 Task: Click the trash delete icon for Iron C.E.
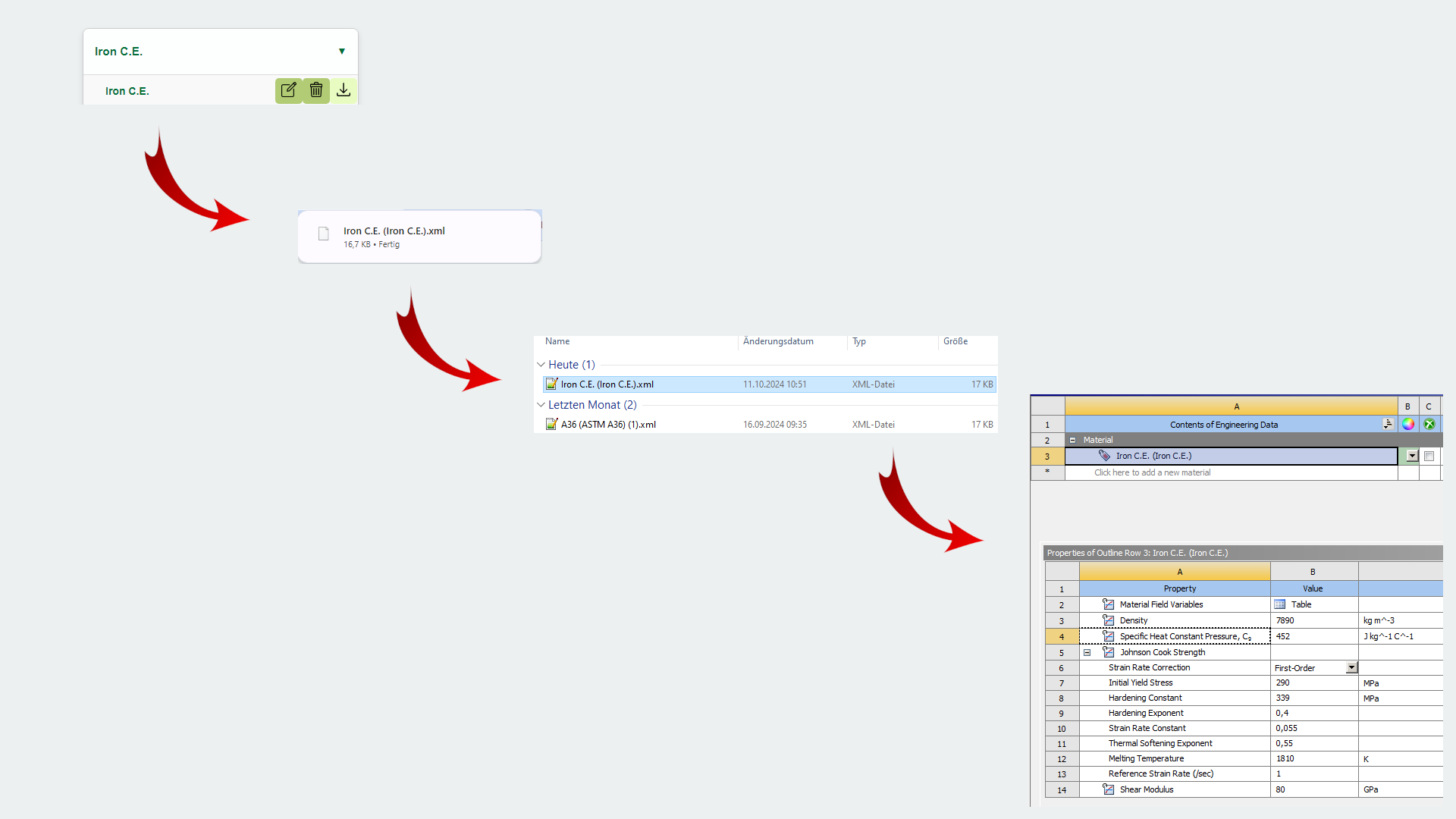click(x=316, y=90)
